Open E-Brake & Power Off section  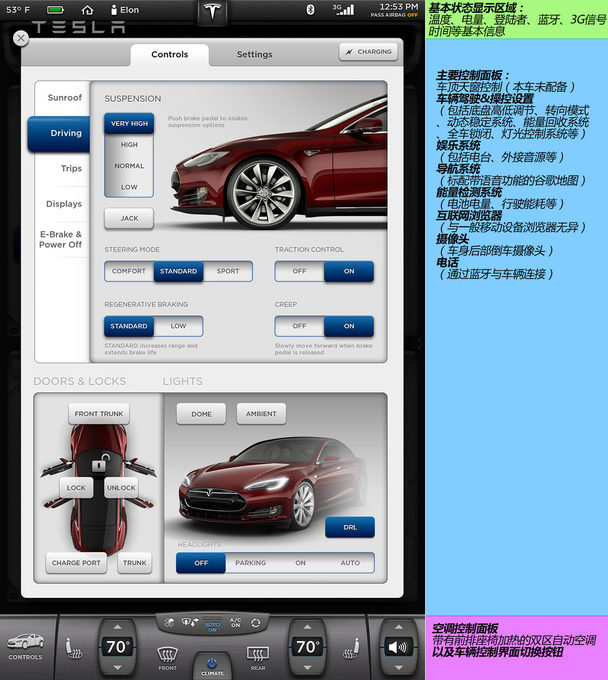[x=62, y=239]
